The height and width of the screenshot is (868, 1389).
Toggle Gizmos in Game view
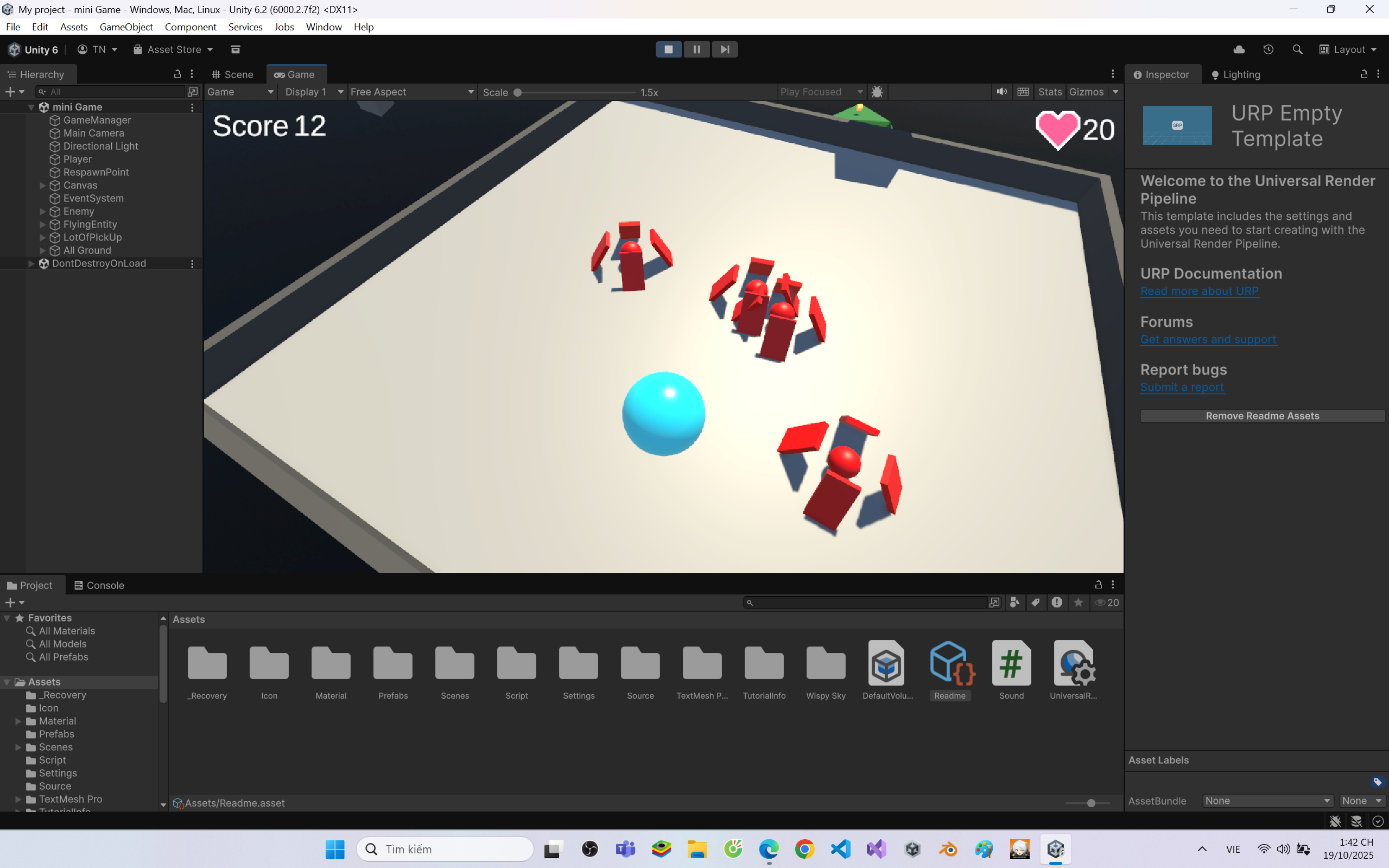1086,92
